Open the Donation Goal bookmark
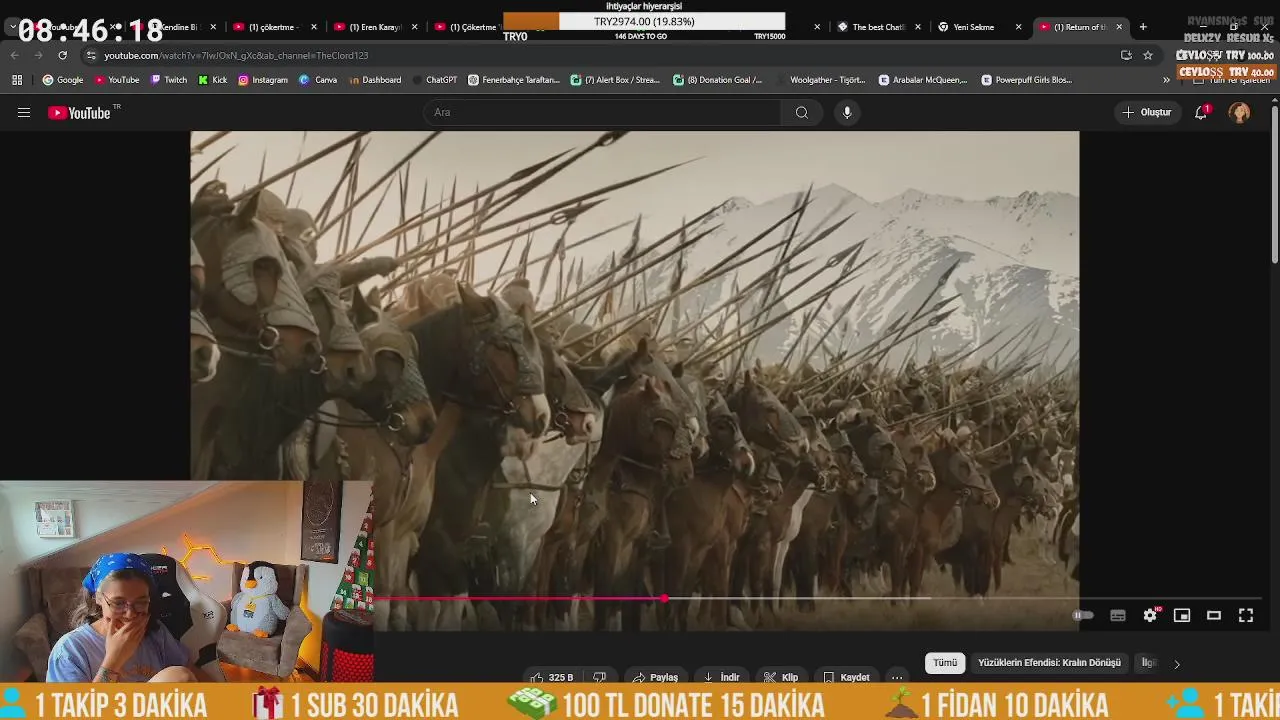 click(x=718, y=80)
